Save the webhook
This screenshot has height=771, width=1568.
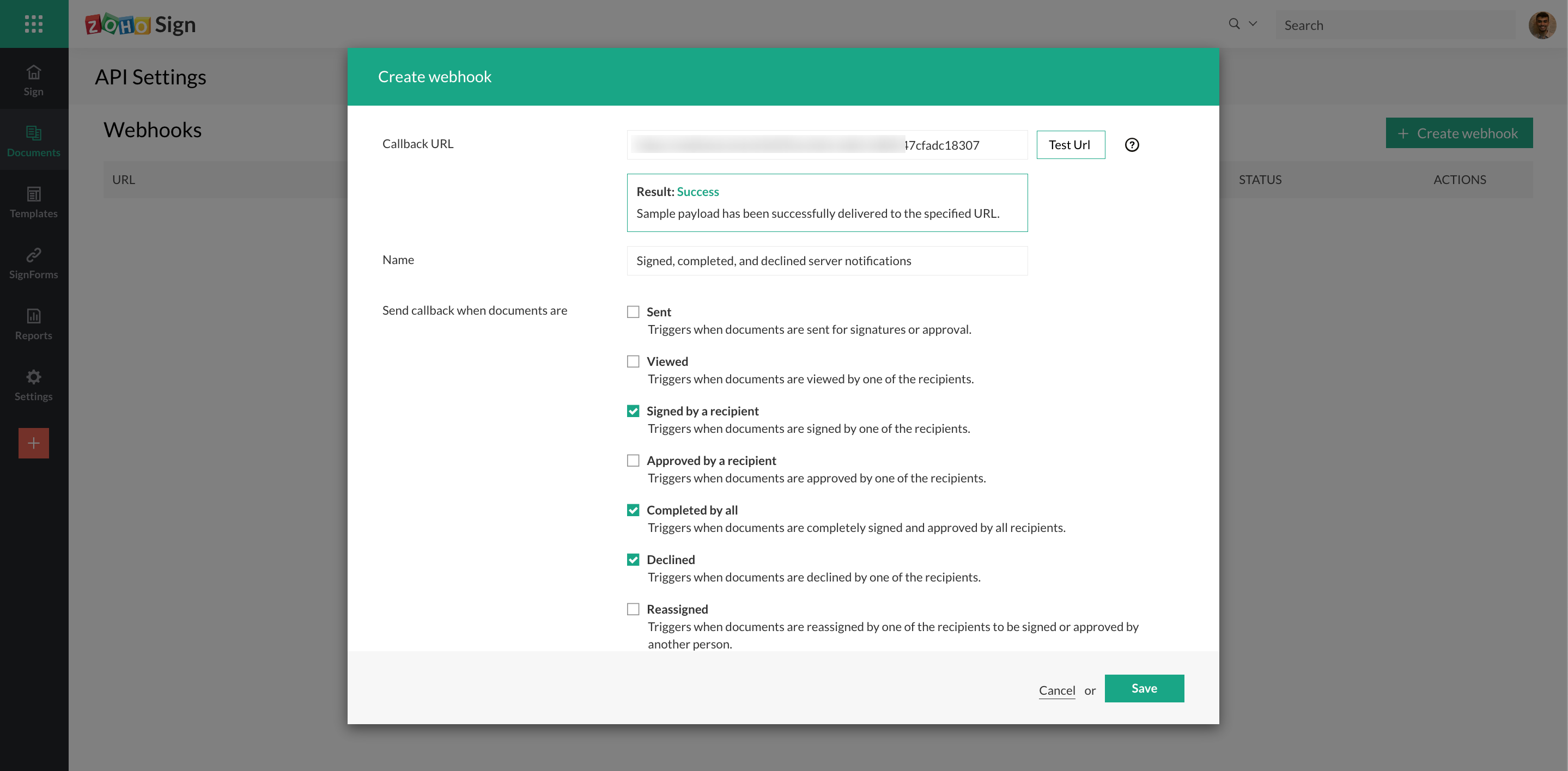(x=1144, y=688)
